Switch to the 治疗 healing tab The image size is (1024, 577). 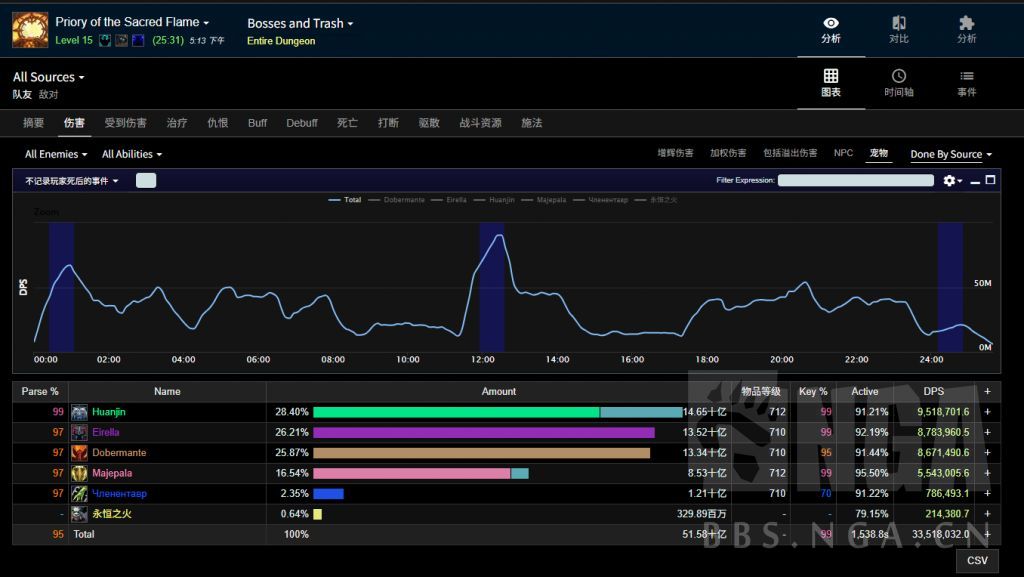177,123
